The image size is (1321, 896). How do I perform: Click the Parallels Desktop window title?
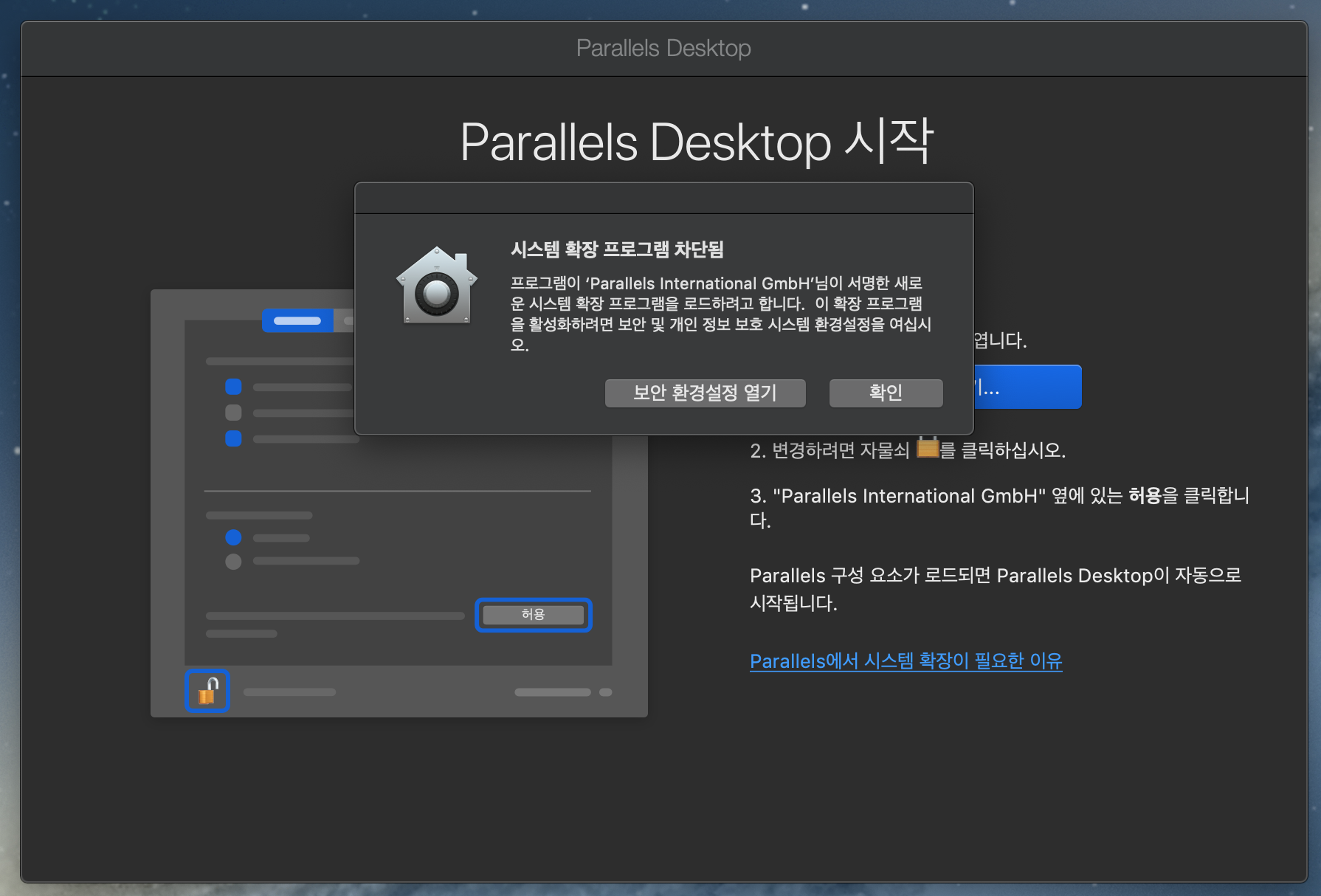click(663, 48)
